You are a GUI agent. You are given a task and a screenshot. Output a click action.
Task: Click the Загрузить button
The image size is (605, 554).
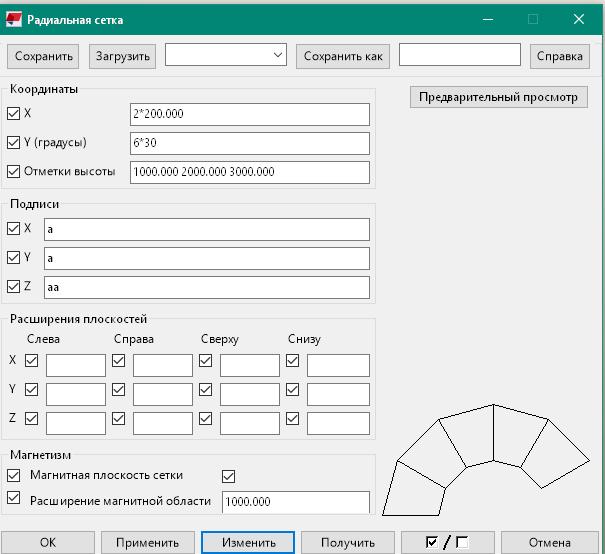123,56
